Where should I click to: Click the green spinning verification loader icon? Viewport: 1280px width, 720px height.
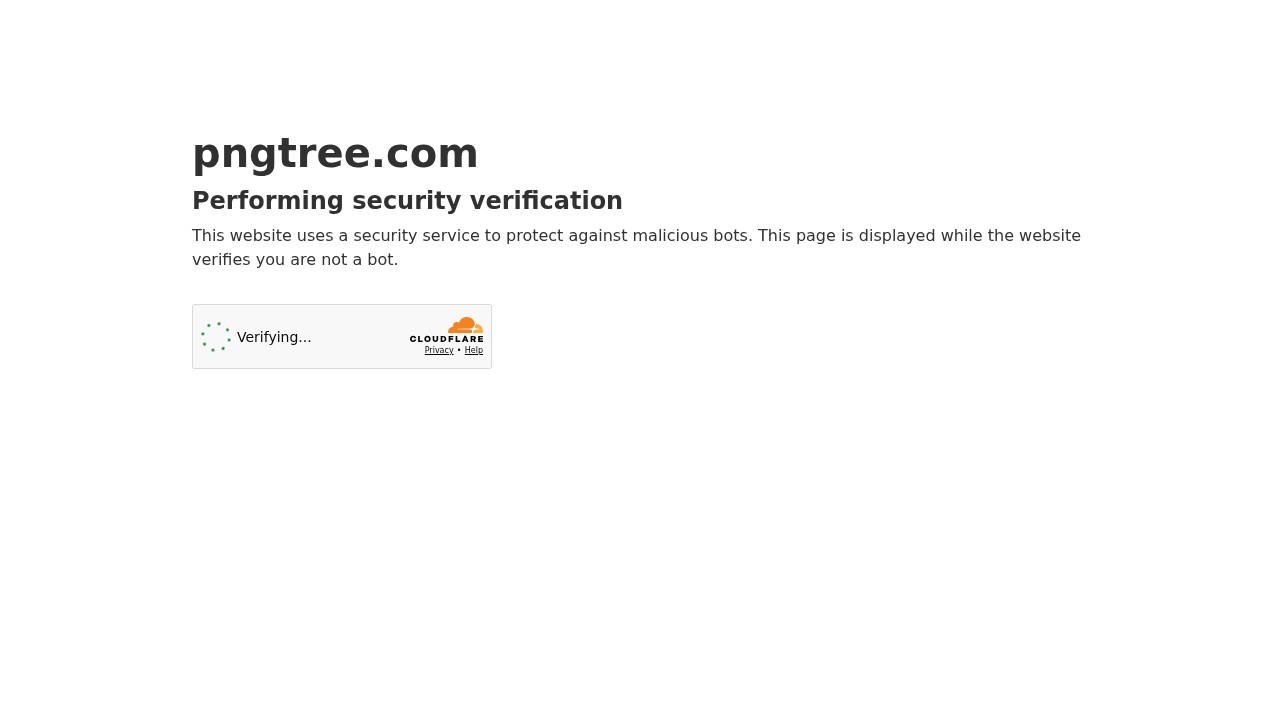pyautogui.click(x=216, y=337)
